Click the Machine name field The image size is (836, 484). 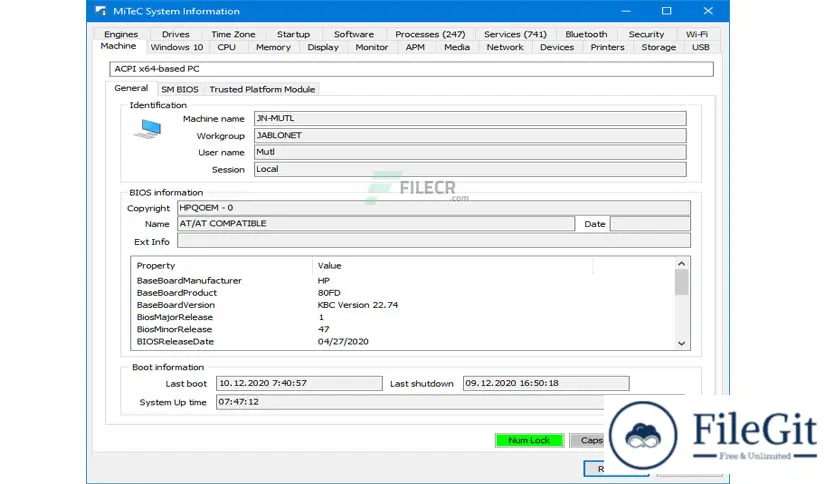pyautogui.click(x=470, y=118)
